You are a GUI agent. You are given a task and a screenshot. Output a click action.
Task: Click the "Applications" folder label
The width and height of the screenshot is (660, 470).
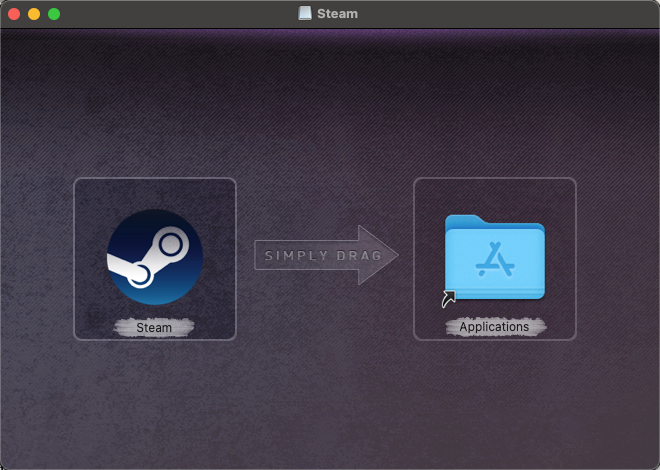point(494,327)
